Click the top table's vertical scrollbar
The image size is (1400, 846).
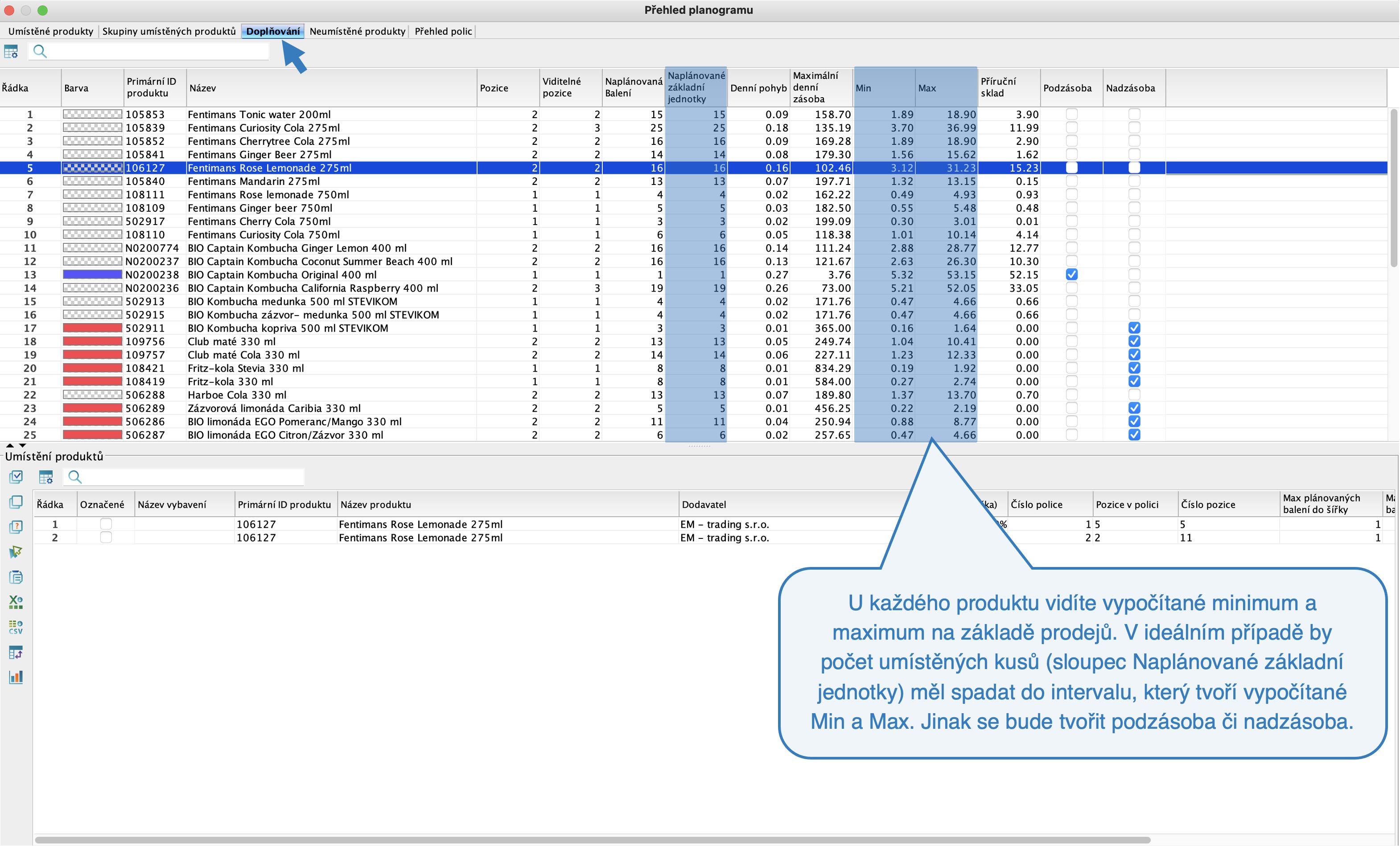(x=1394, y=188)
